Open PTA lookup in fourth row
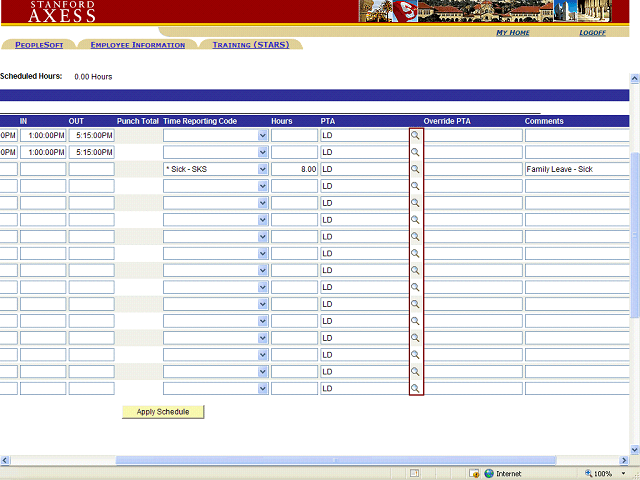Image resolution: width=640 pixels, height=480 pixels. 415,186
